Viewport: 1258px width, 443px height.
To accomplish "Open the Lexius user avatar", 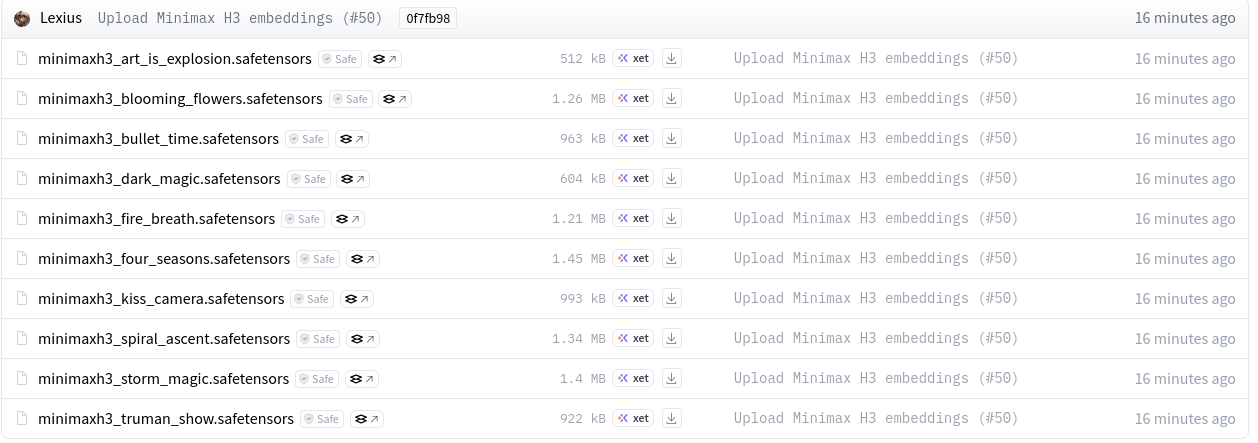I will pyautogui.click(x=22, y=18).
